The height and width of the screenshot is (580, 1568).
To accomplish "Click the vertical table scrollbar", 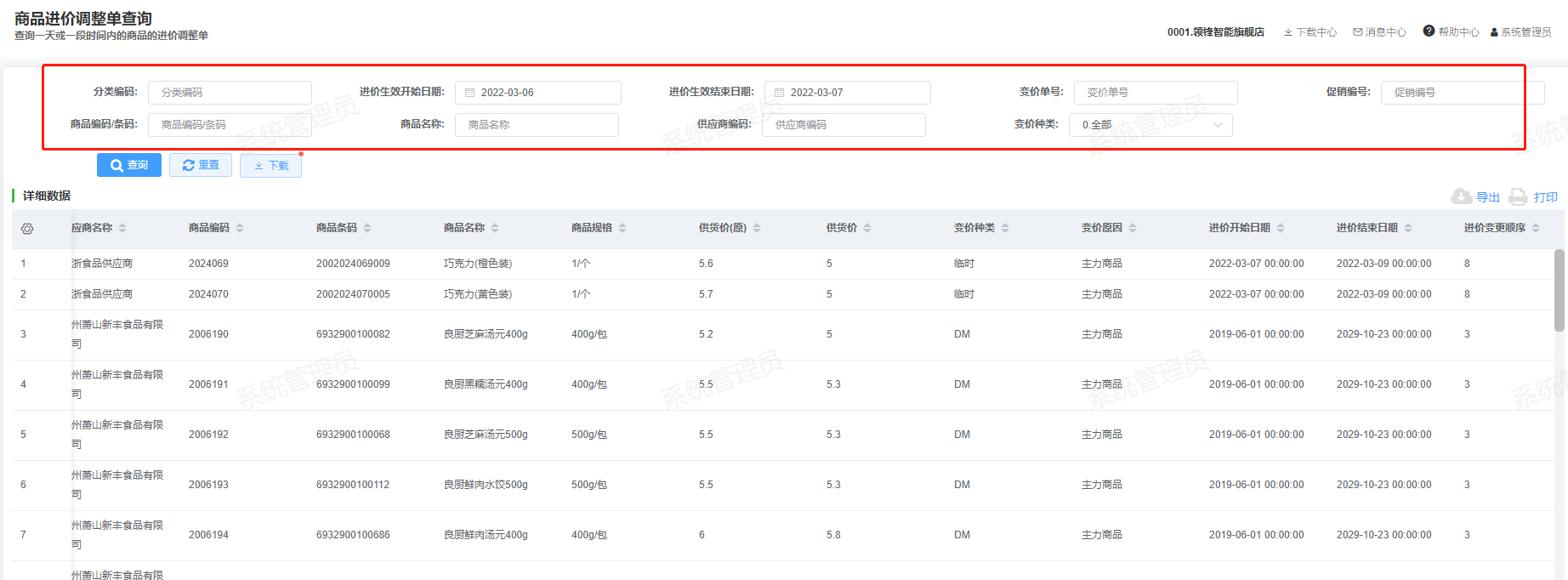I will pyautogui.click(x=1559, y=290).
